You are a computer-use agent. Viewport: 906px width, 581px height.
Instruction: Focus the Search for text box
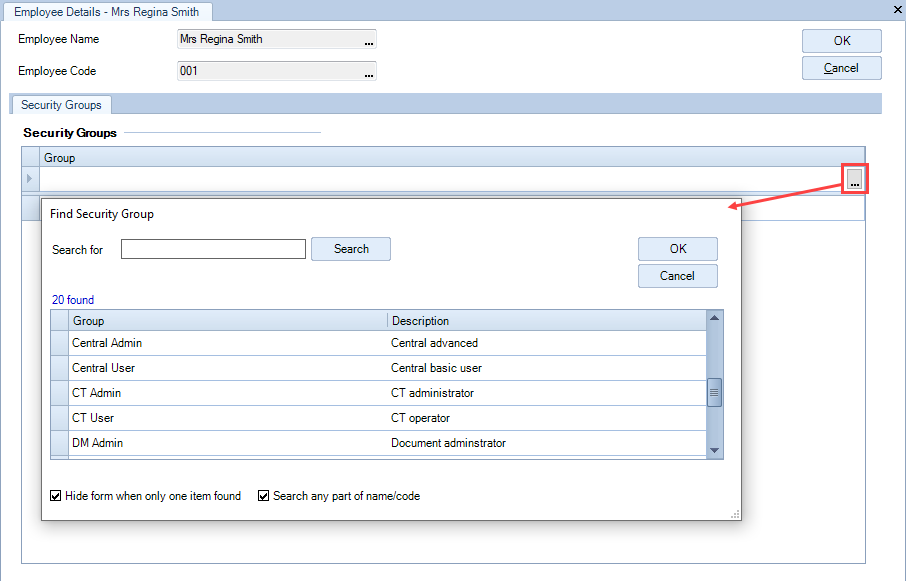tap(213, 249)
